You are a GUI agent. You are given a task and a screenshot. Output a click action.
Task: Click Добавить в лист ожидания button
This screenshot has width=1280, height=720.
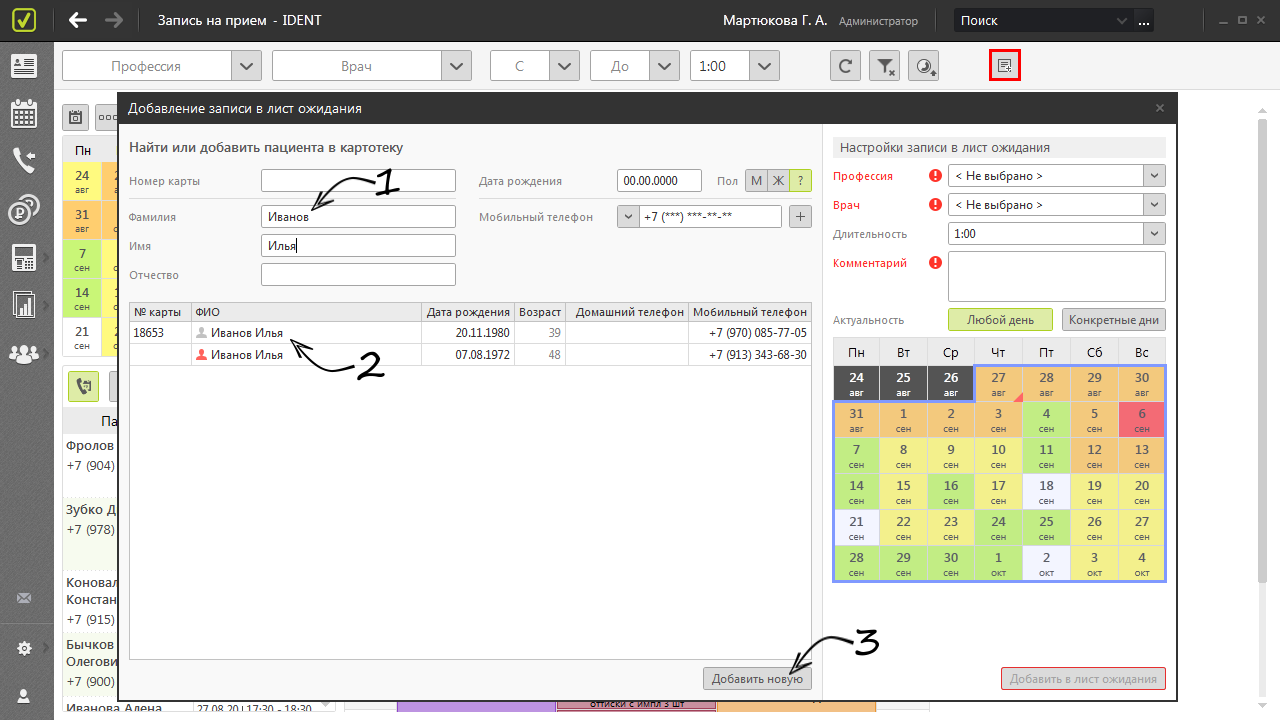click(x=1083, y=679)
